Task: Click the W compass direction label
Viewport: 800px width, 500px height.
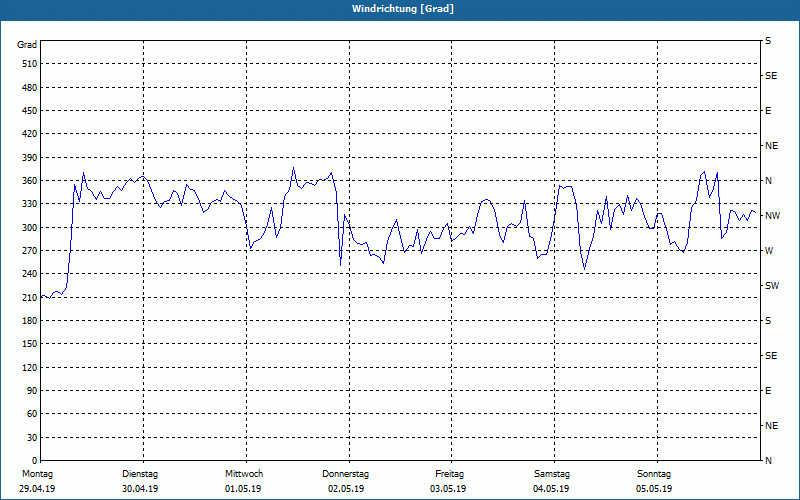Action: [769, 251]
